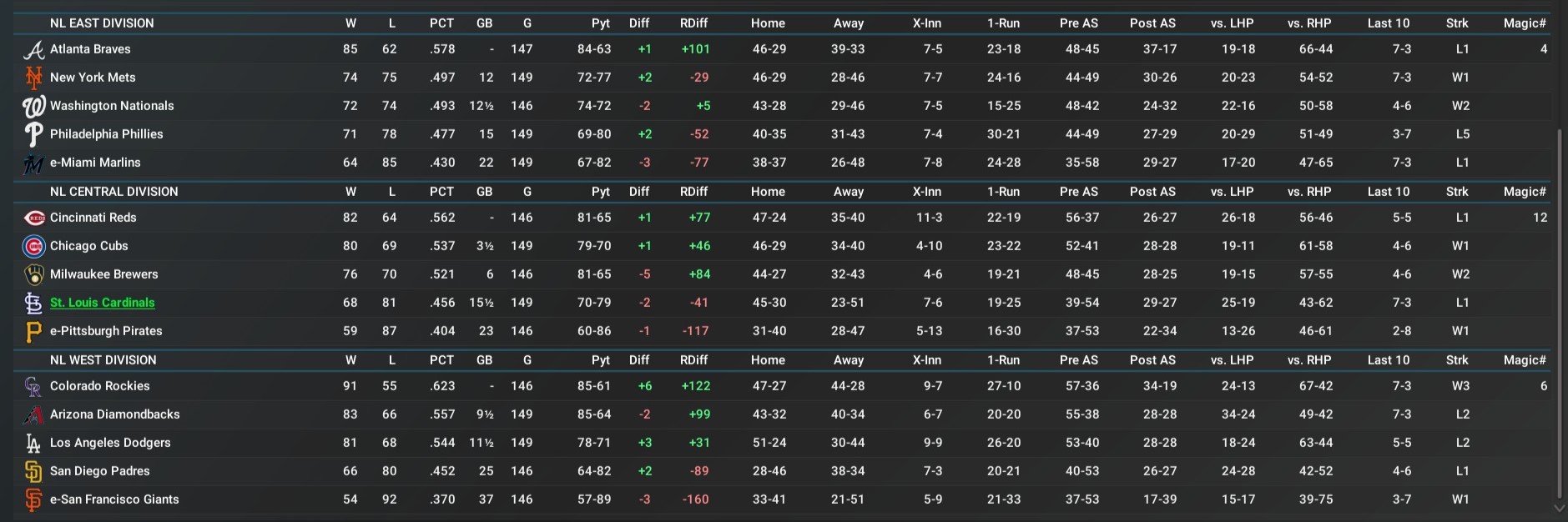Click the Philadelphia Phillies logo
The height and width of the screenshot is (522, 1568).
[x=33, y=134]
